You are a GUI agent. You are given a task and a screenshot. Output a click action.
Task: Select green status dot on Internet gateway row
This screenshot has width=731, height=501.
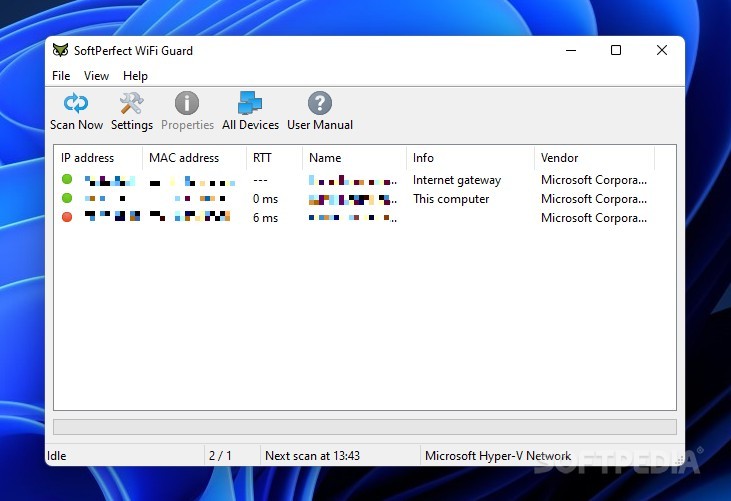[x=67, y=179]
